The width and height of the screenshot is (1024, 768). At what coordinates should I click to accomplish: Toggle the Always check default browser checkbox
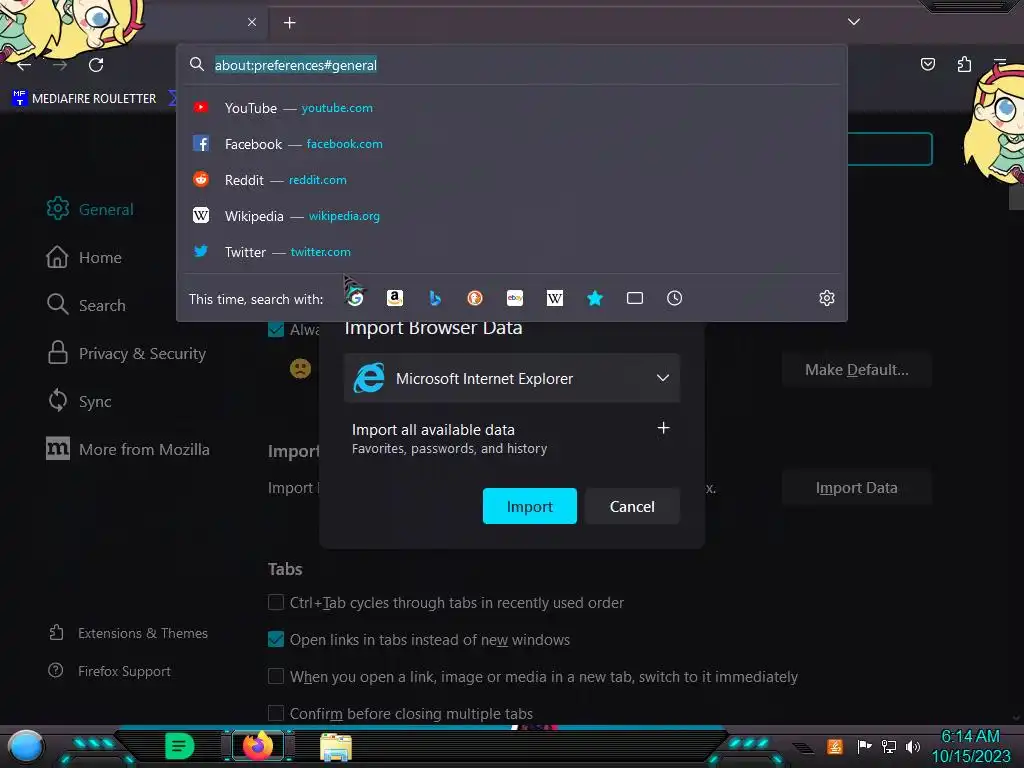pyautogui.click(x=276, y=329)
